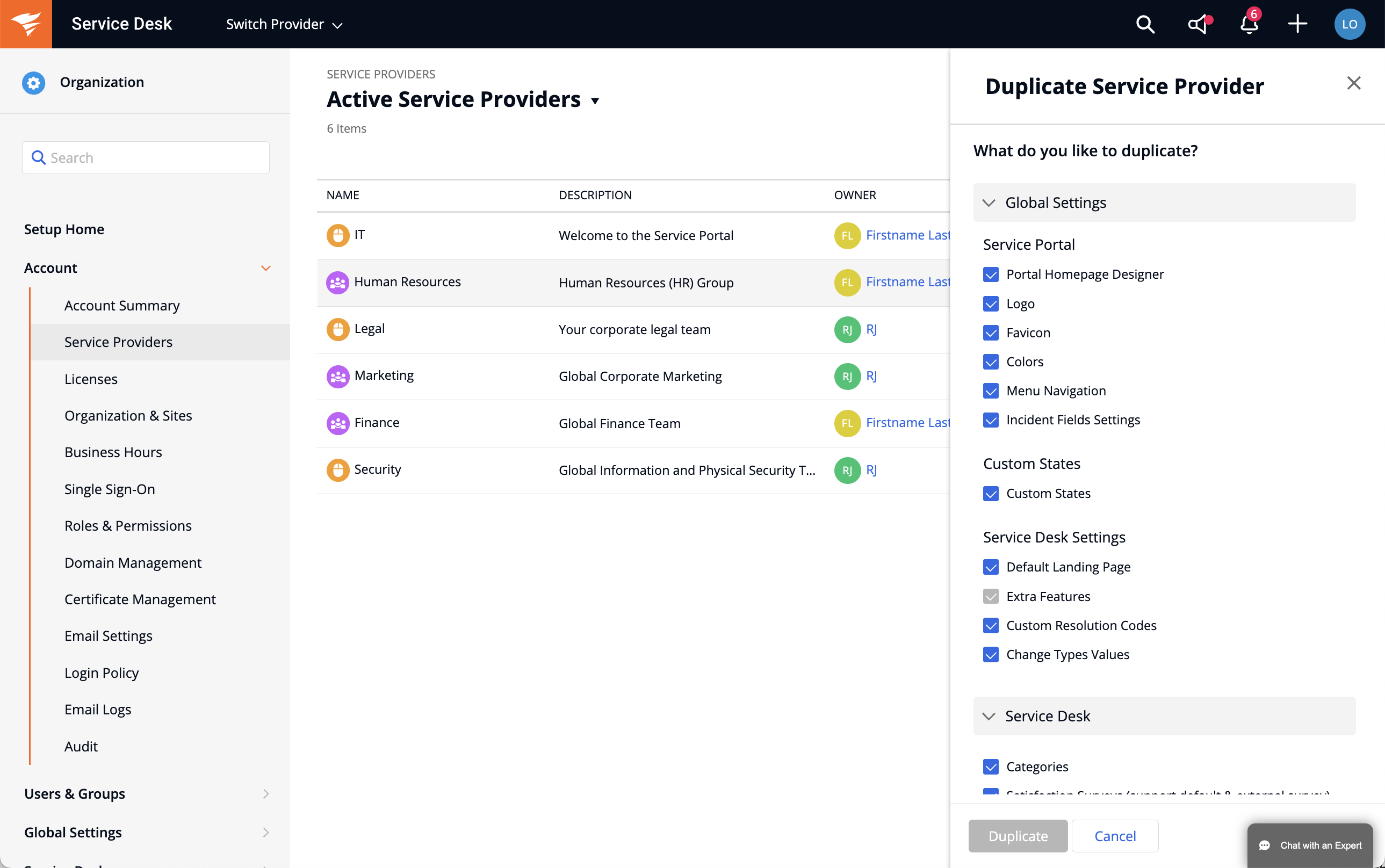Click the Organization gear icon
Screen dimensions: 1385x868
pos(34,82)
